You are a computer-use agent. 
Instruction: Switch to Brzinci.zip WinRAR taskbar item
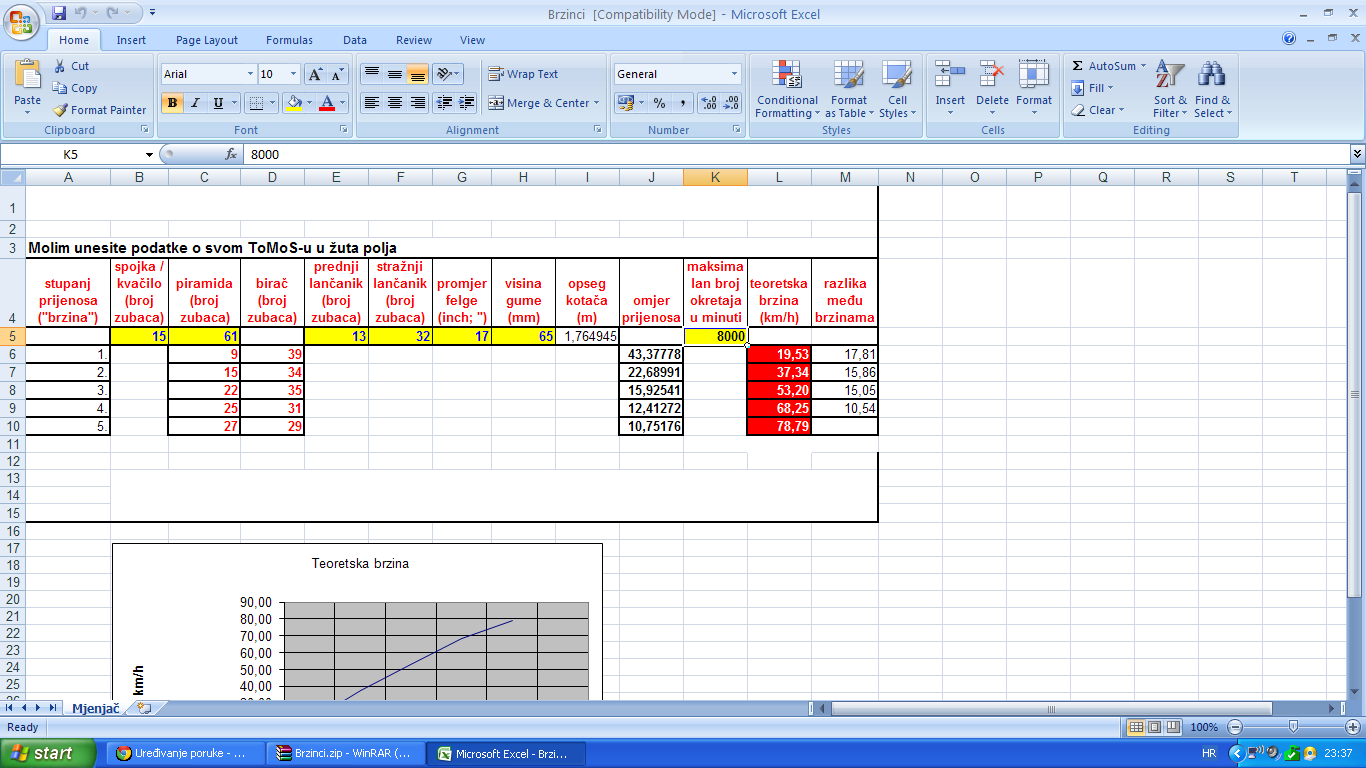coord(347,753)
